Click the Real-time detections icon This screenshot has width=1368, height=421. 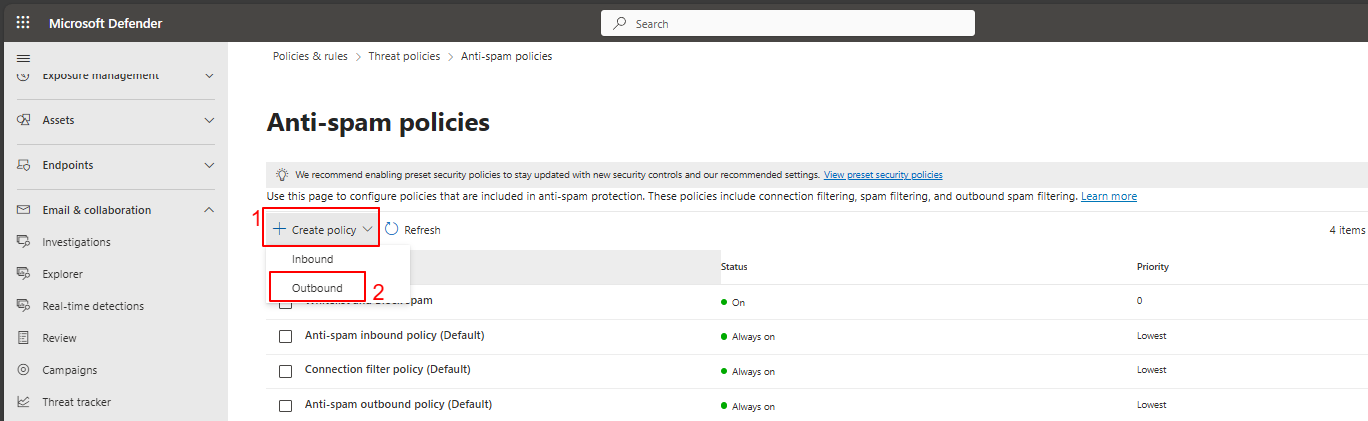(x=23, y=306)
